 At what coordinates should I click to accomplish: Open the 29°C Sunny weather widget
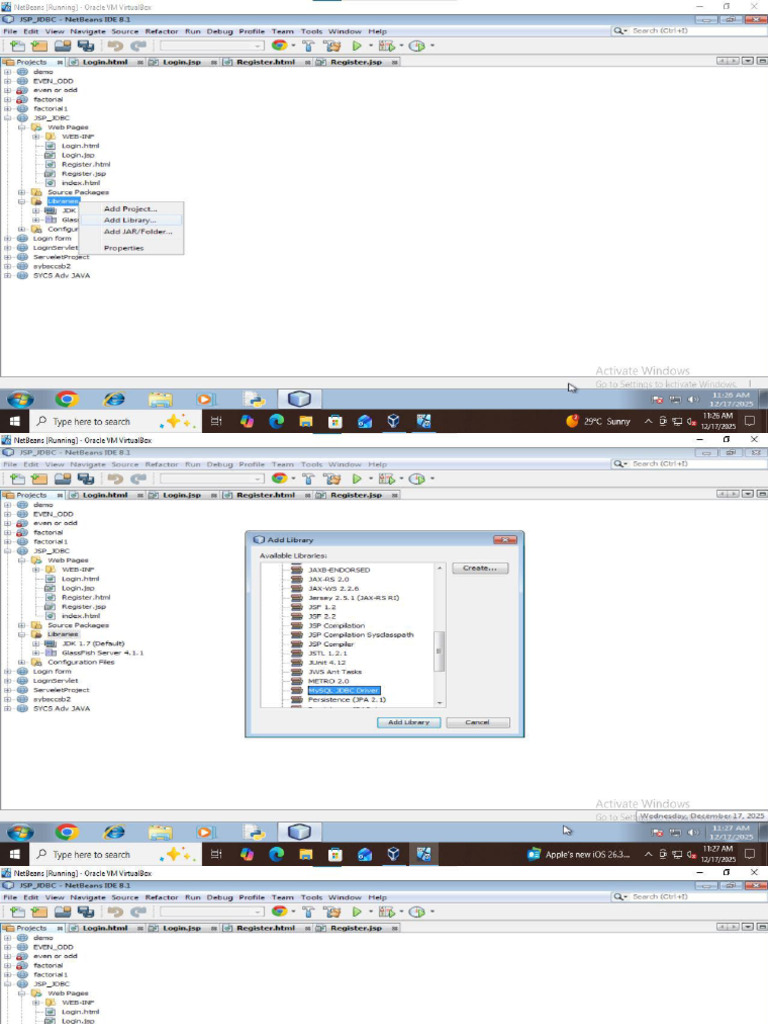tap(598, 421)
